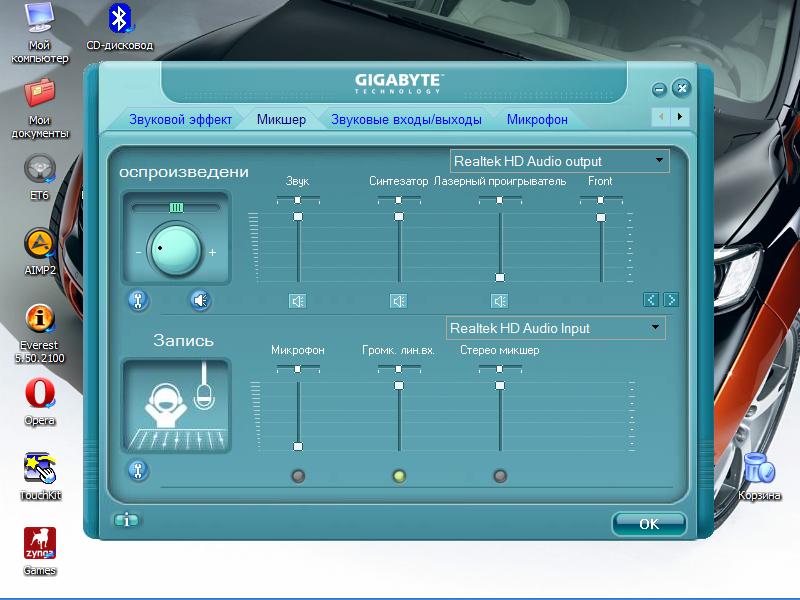Click the Громк. лин.вх. level handle
Viewport: 800px width, 600px height.
click(x=399, y=386)
